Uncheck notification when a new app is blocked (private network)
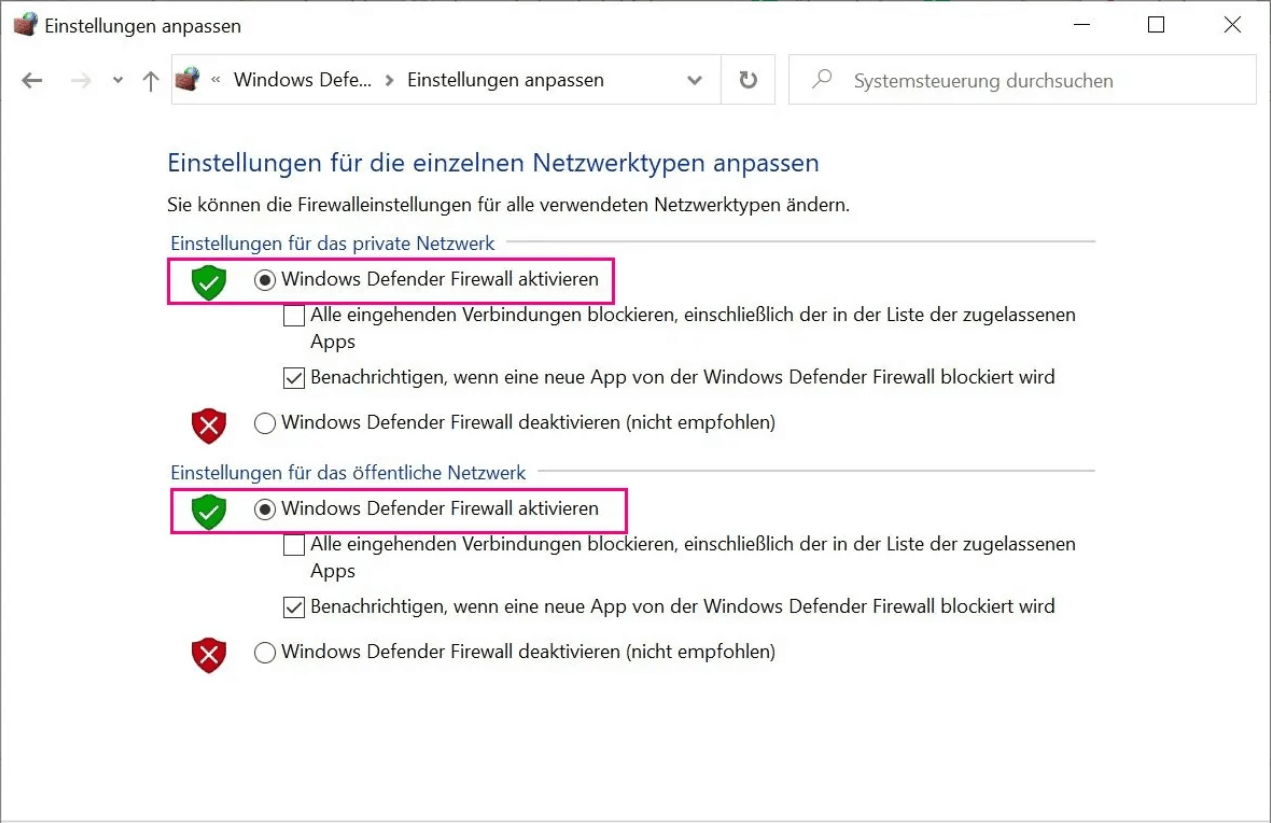Image resolution: width=1271 pixels, height=823 pixels. [294, 377]
